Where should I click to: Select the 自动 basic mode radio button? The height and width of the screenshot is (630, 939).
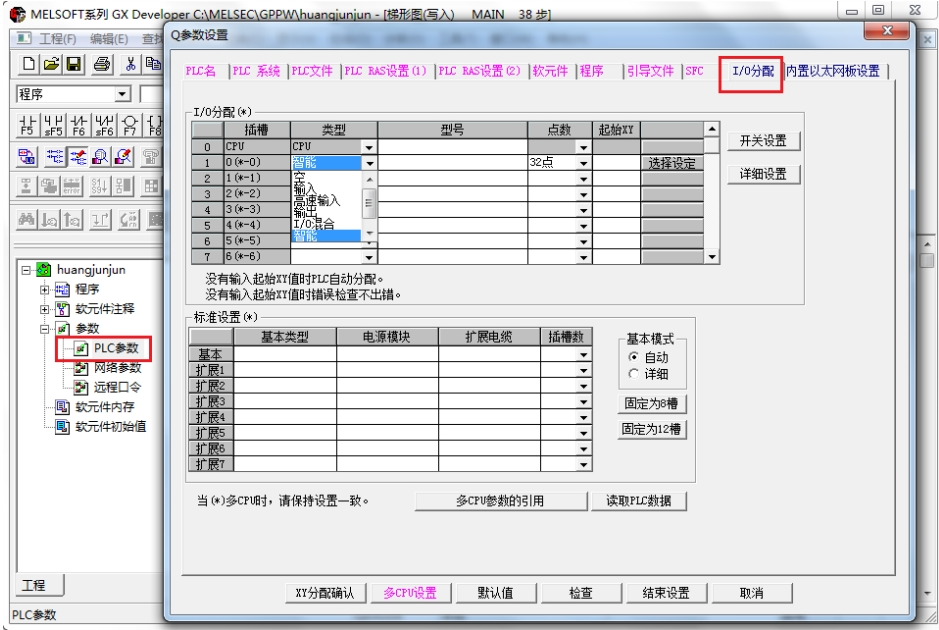(634, 357)
